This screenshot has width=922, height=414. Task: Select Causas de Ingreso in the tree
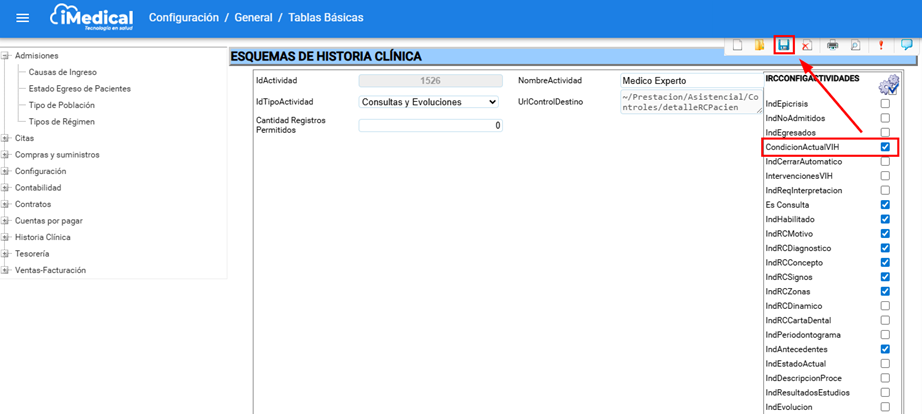61,72
